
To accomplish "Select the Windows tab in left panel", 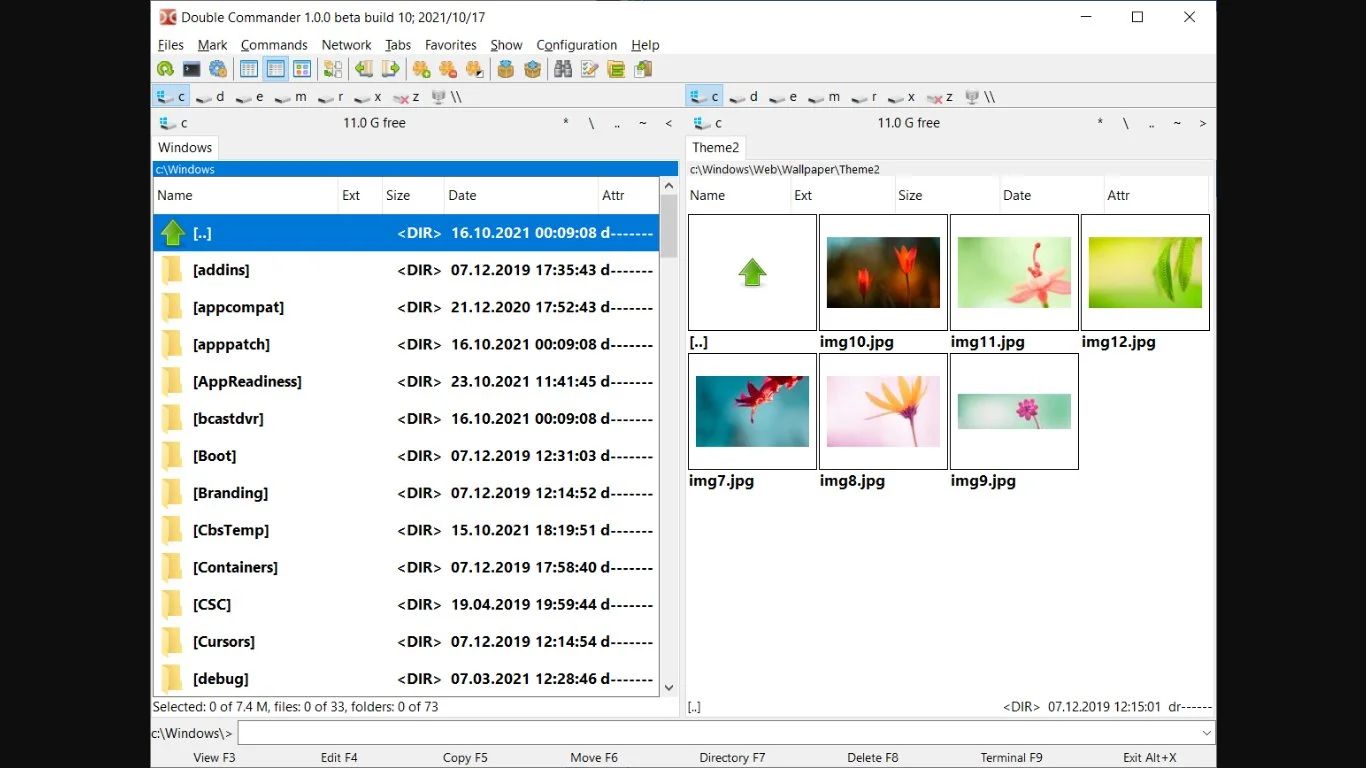I will pos(185,147).
